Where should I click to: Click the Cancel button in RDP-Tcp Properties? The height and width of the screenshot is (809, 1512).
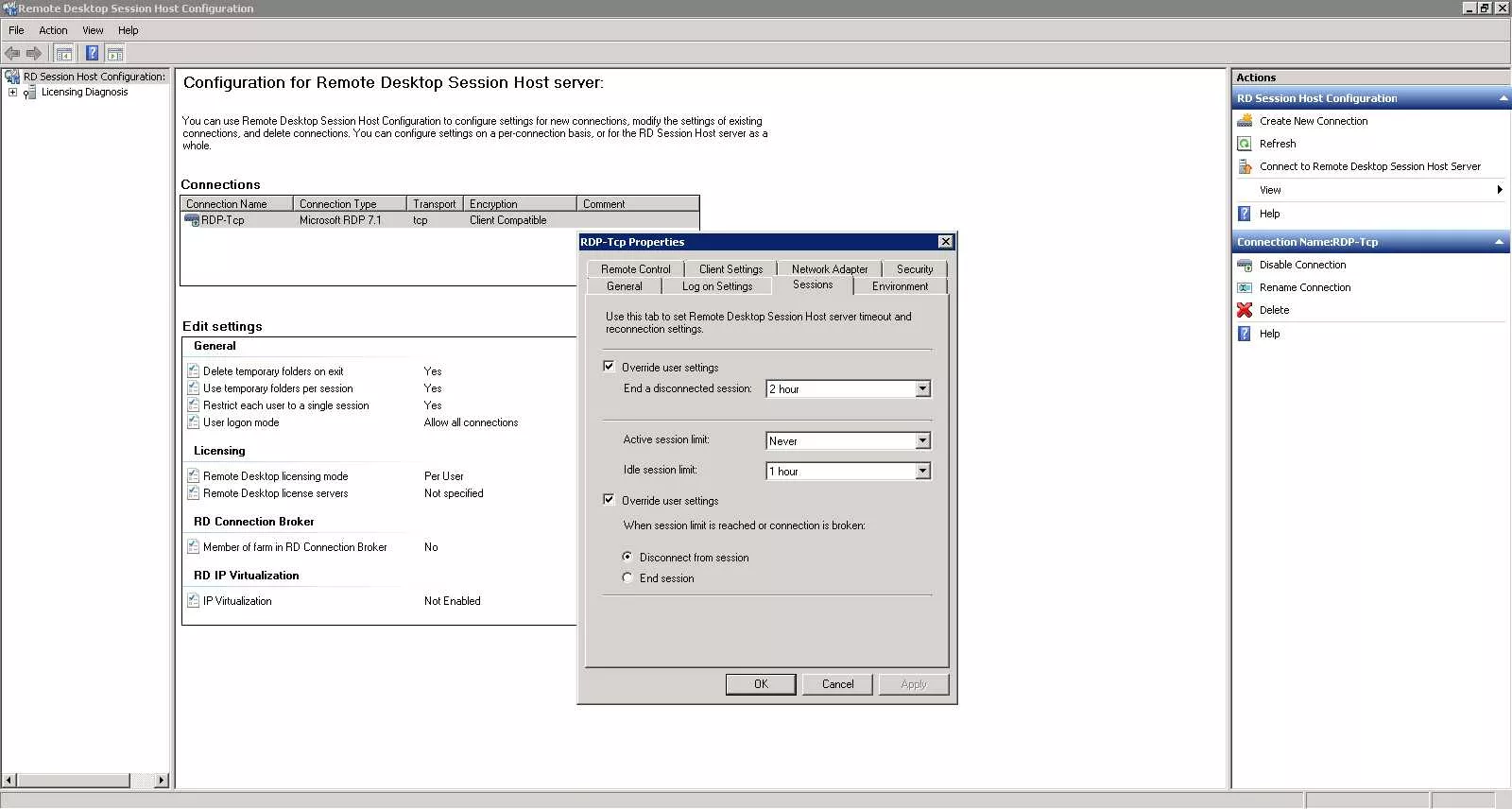tap(837, 684)
